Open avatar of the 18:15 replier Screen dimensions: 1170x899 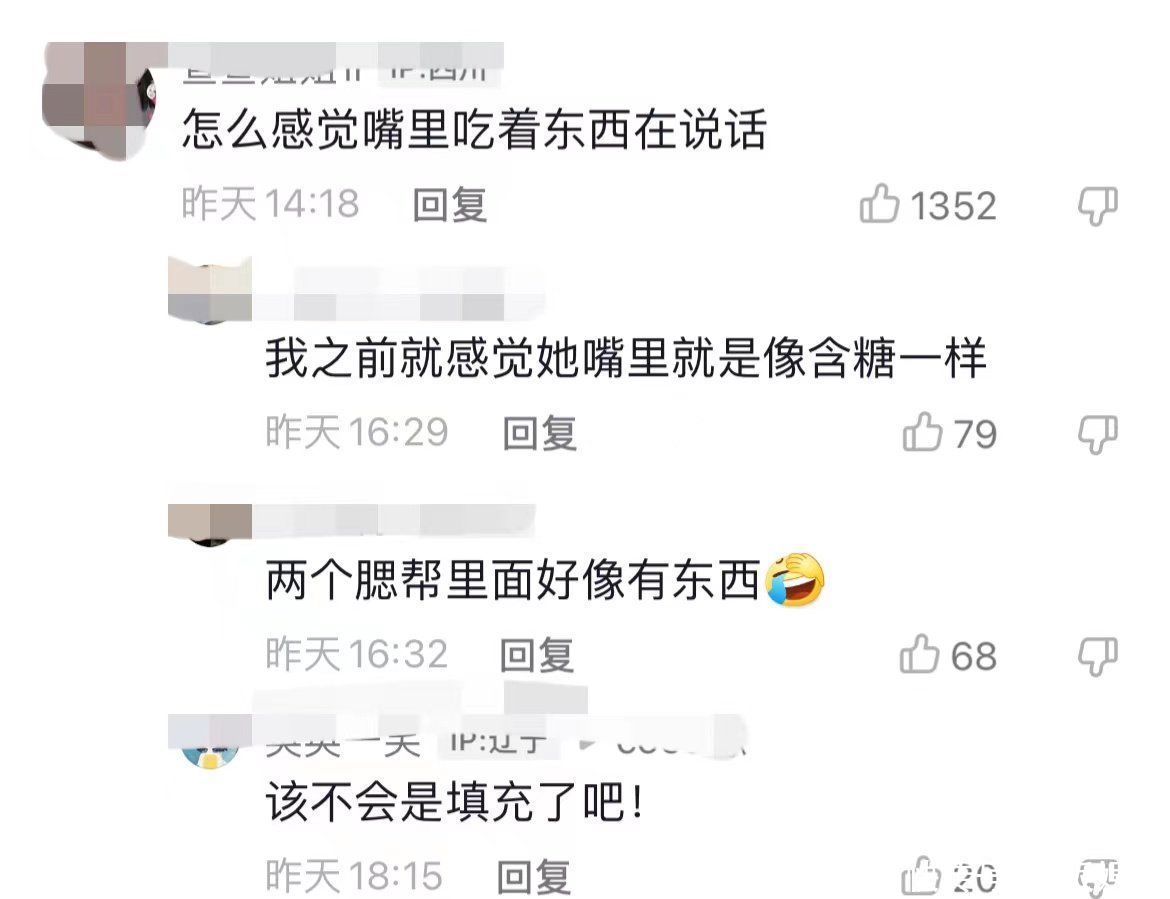(210, 742)
